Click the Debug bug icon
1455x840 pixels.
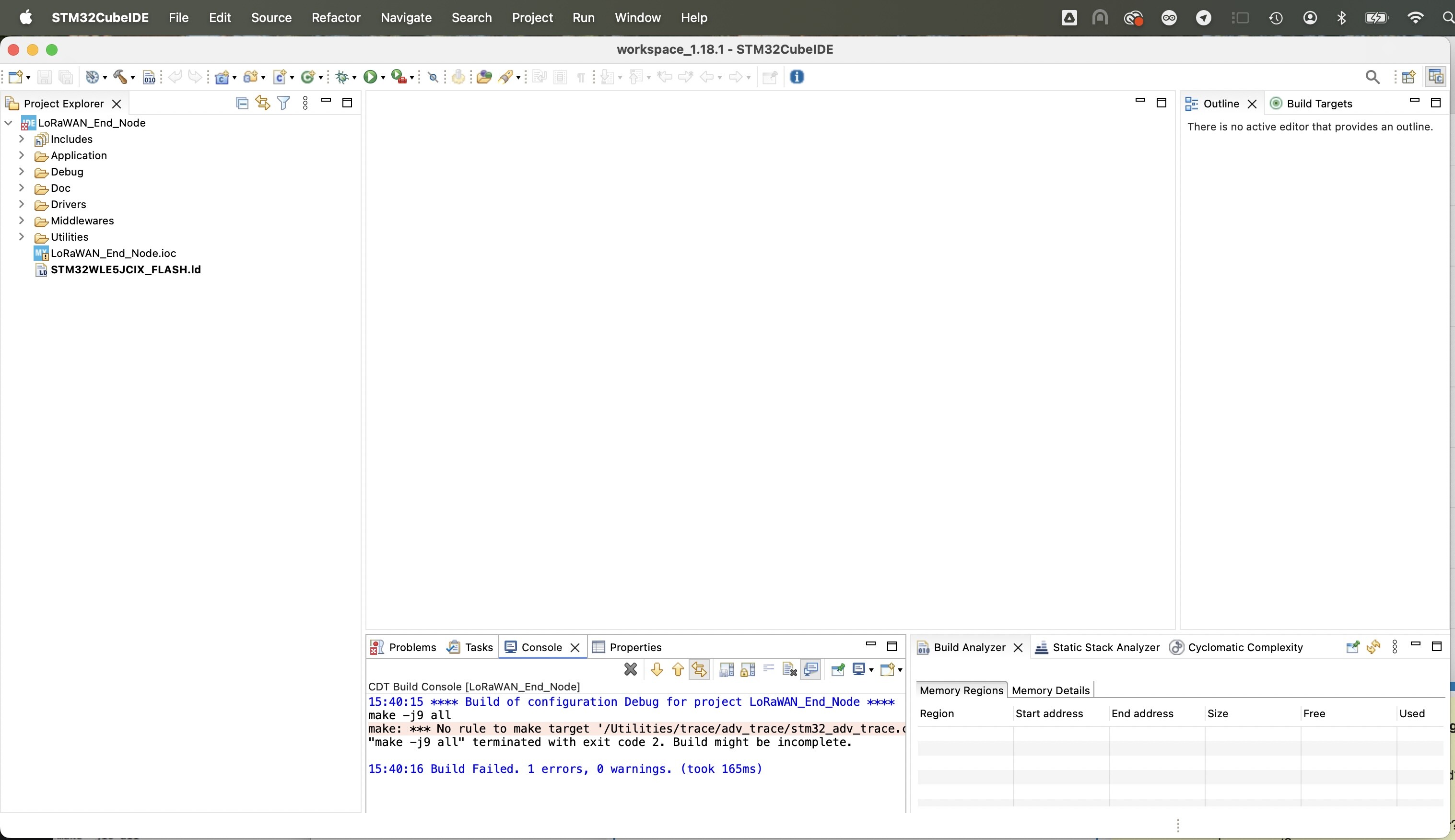click(343, 77)
